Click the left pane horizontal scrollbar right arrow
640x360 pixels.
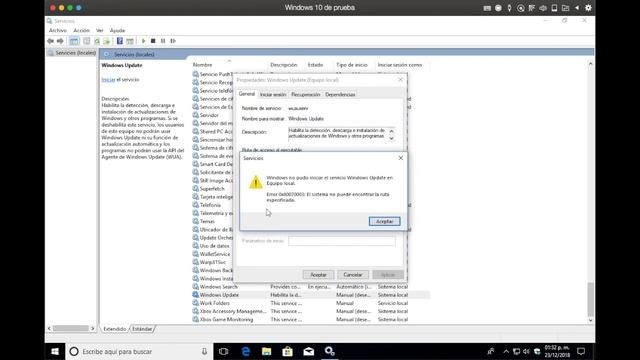(93, 328)
